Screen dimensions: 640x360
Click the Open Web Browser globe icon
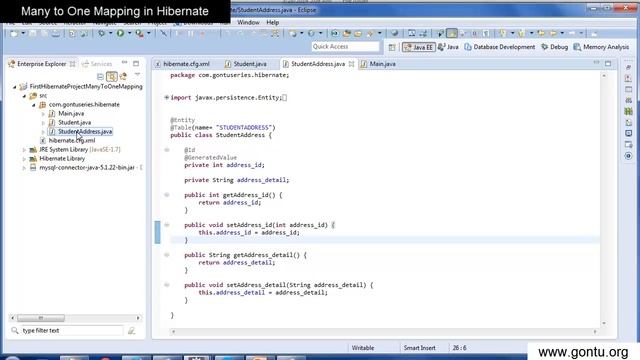click(394, 33)
